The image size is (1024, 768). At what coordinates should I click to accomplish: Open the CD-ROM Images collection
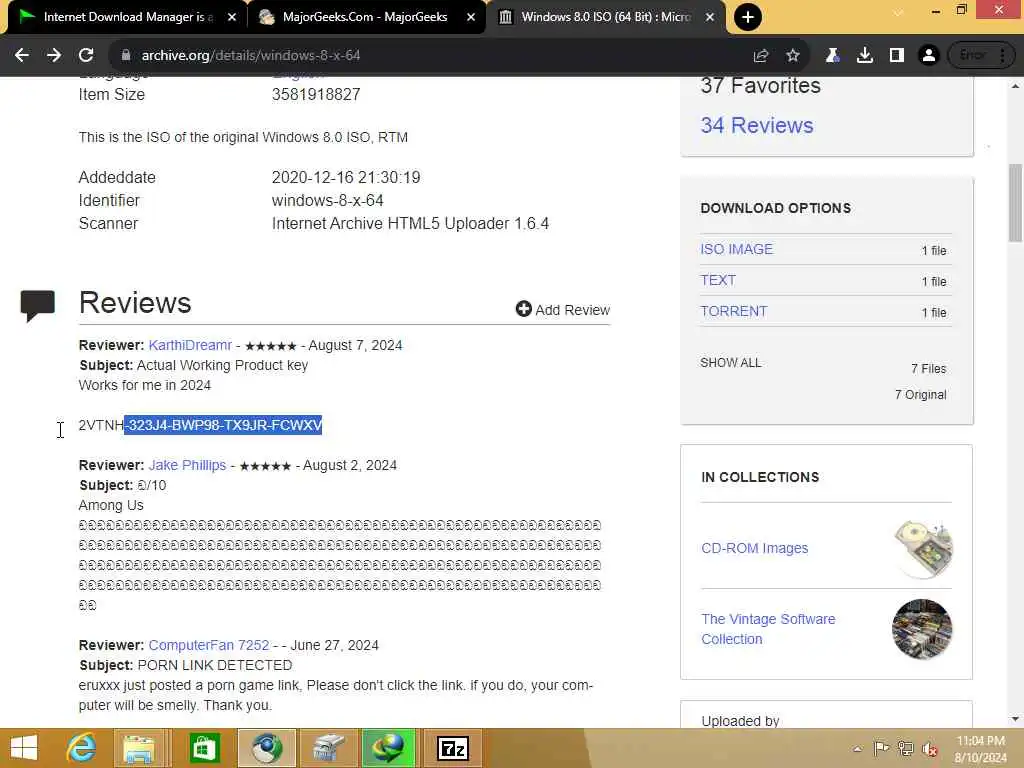pos(754,548)
